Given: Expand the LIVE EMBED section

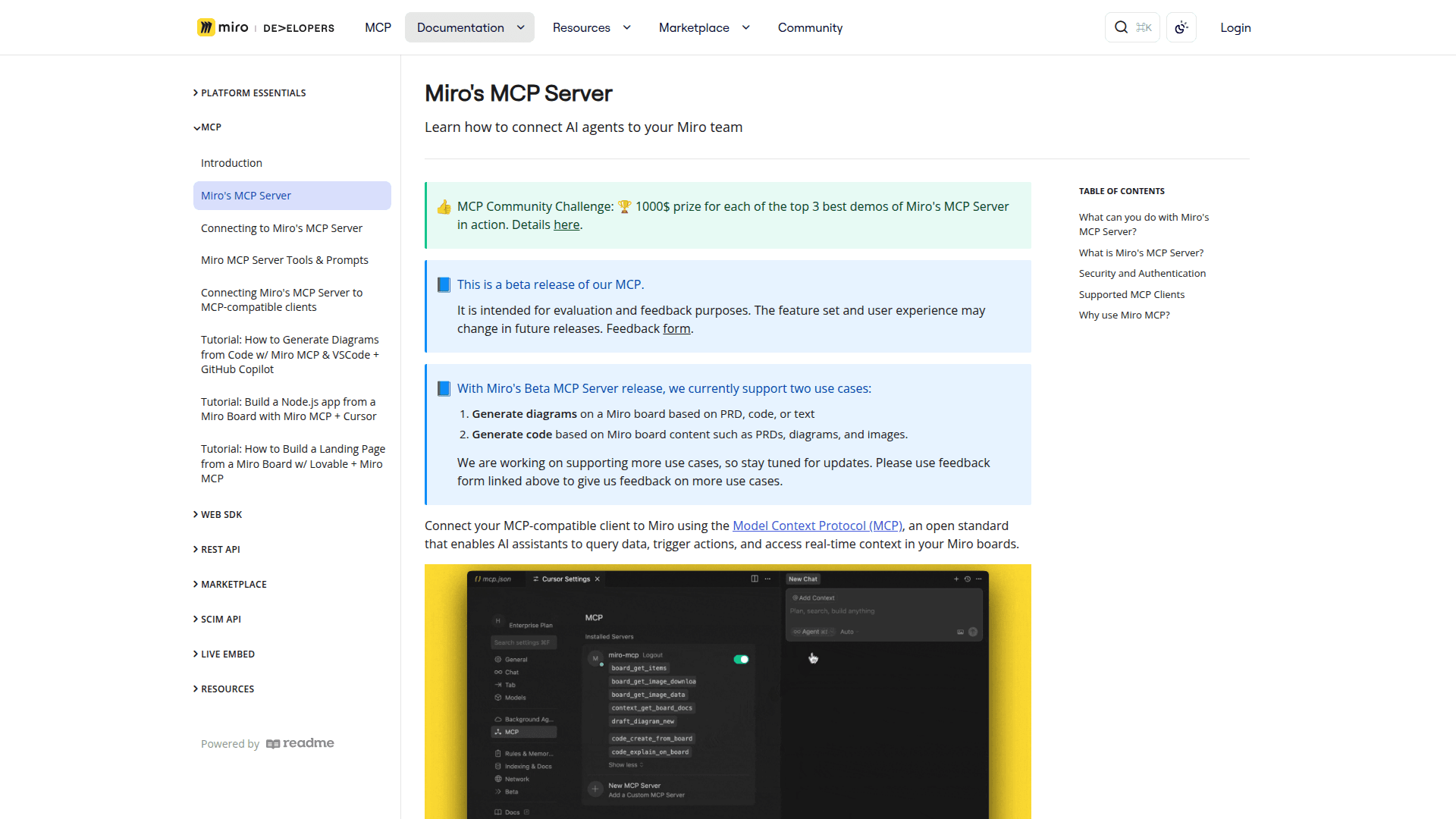Looking at the screenshot, I should [x=227, y=654].
